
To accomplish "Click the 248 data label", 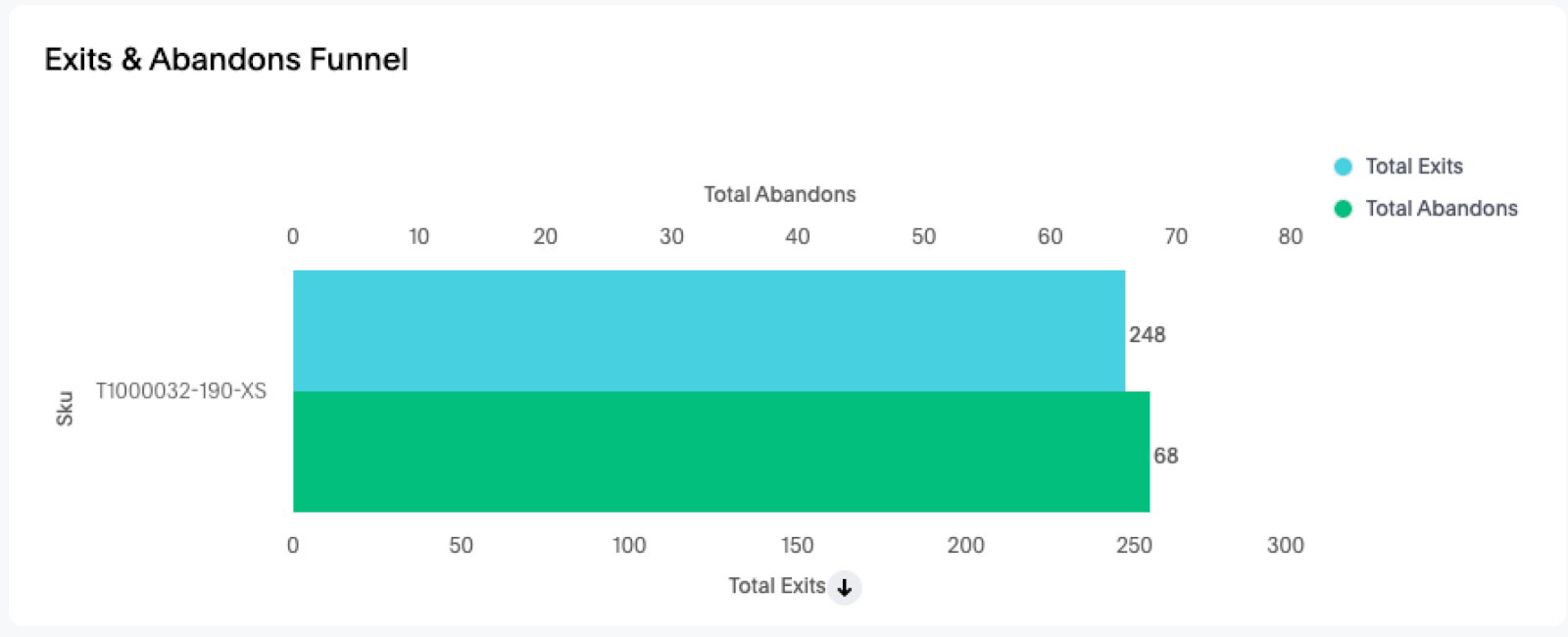I will (1147, 335).
